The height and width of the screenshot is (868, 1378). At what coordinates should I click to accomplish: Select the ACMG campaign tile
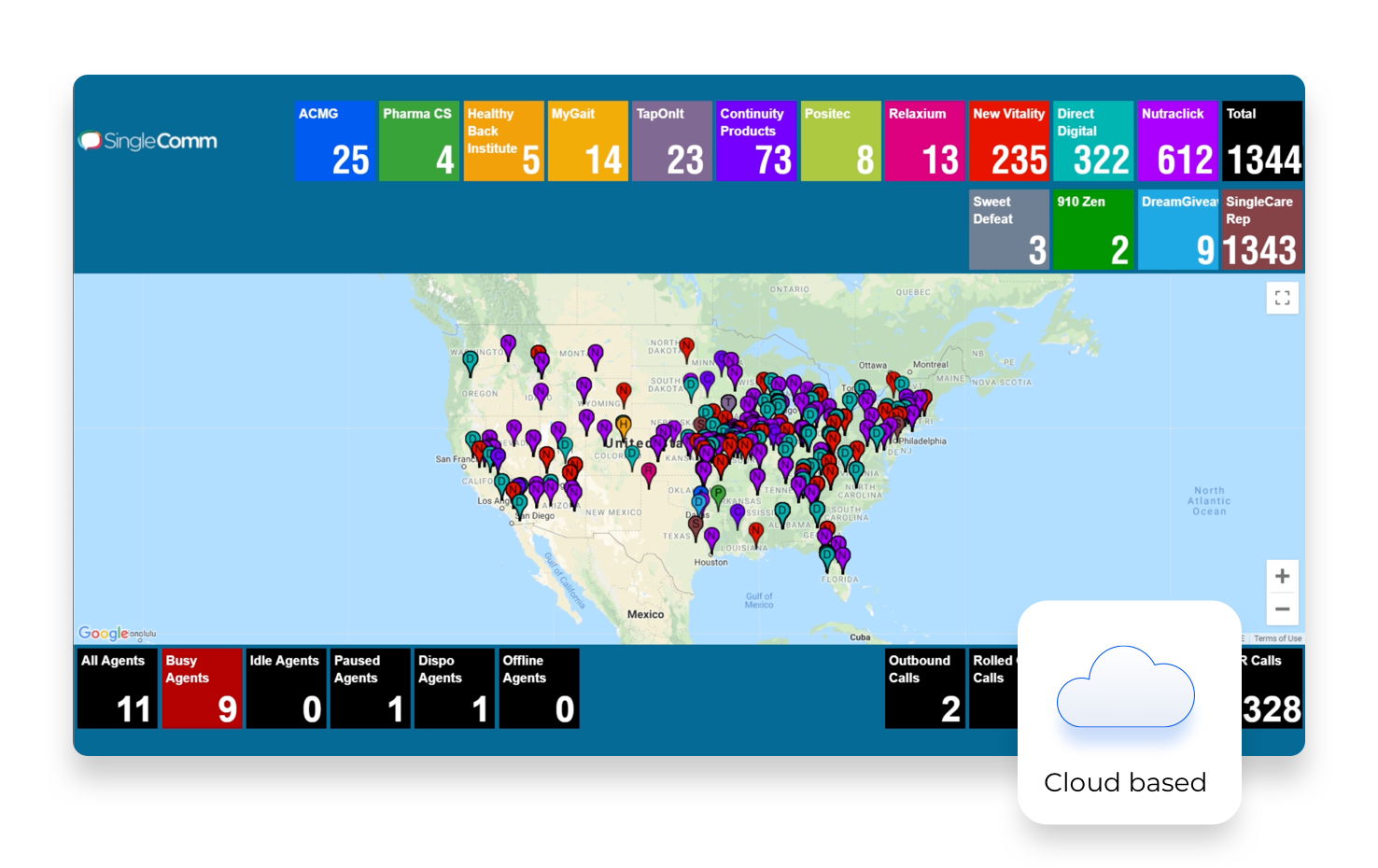tap(334, 141)
